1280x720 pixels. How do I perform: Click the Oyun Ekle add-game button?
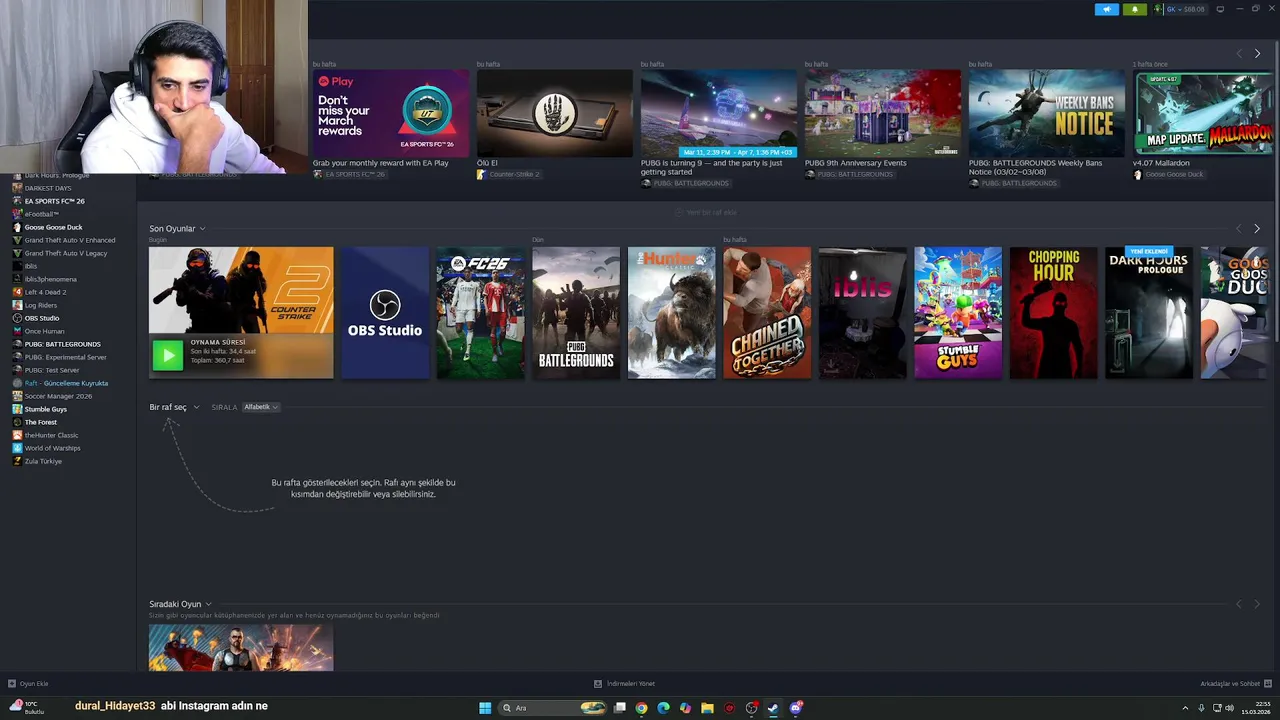(28, 684)
